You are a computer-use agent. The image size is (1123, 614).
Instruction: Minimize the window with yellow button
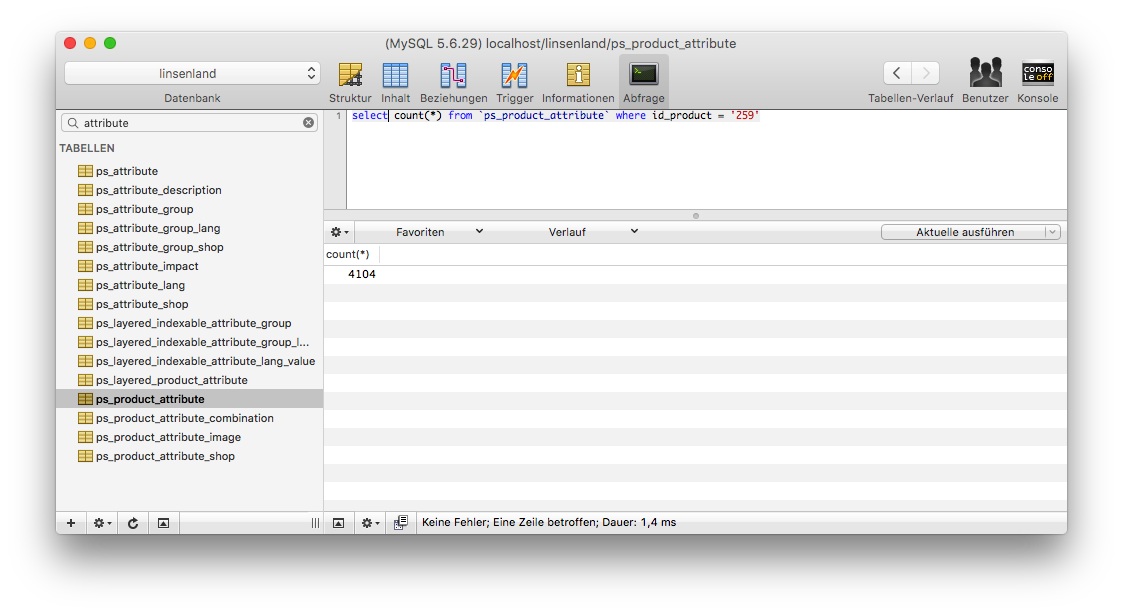(x=90, y=43)
